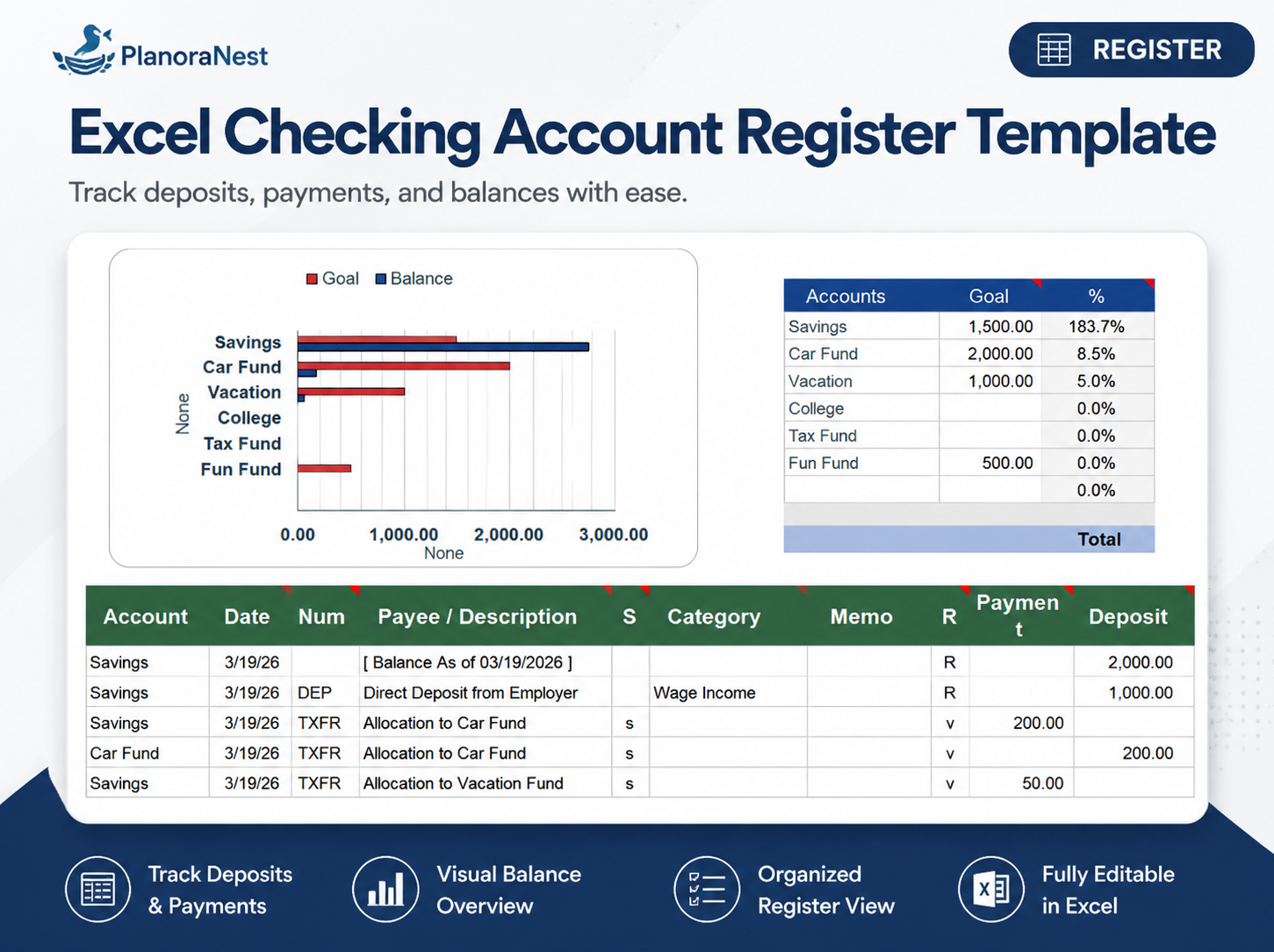Click the PlanoraNest bird logo

click(x=83, y=51)
